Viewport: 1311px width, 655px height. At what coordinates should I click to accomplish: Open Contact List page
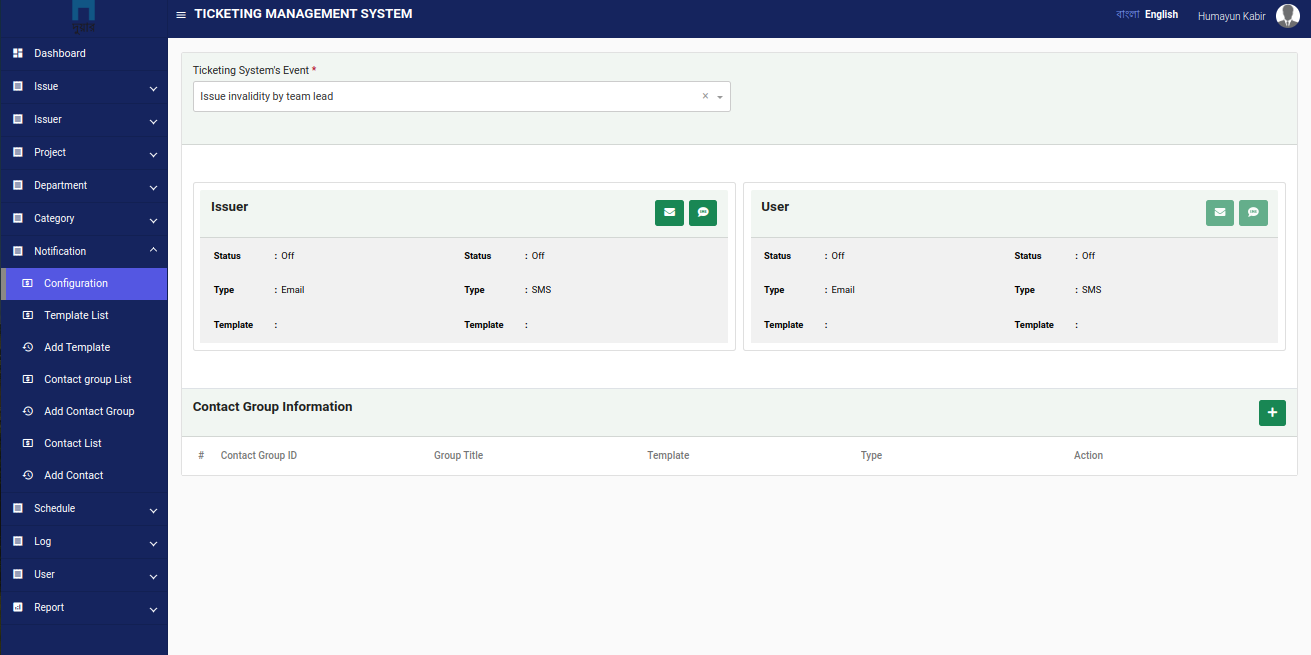click(84, 443)
